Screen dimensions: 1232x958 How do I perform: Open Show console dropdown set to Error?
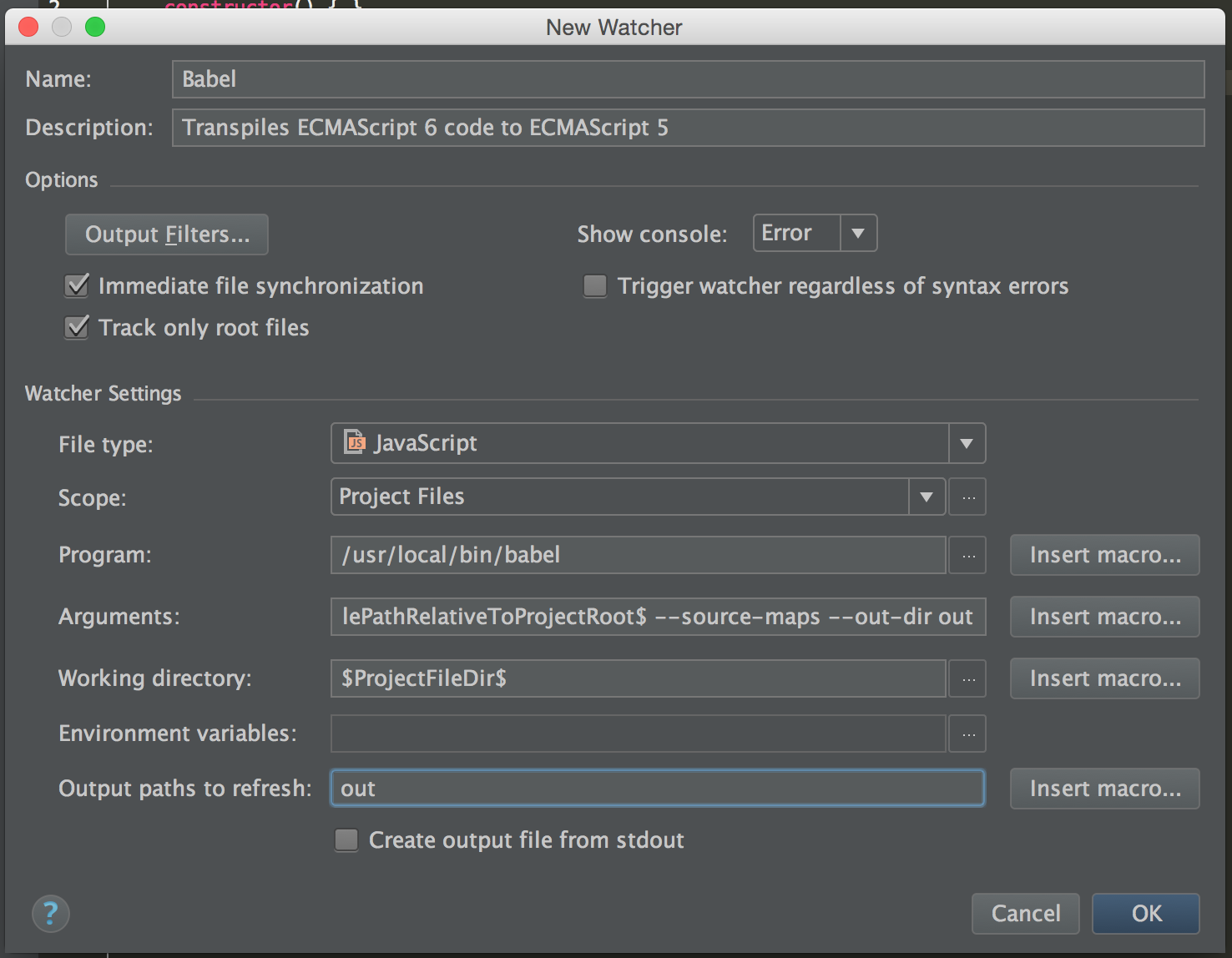point(815,233)
